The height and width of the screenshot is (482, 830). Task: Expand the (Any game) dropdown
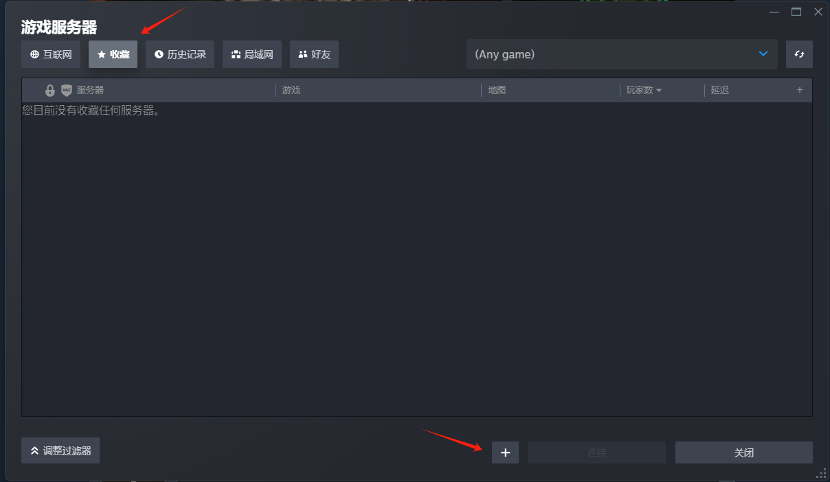pyautogui.click(x=621, y=54)
